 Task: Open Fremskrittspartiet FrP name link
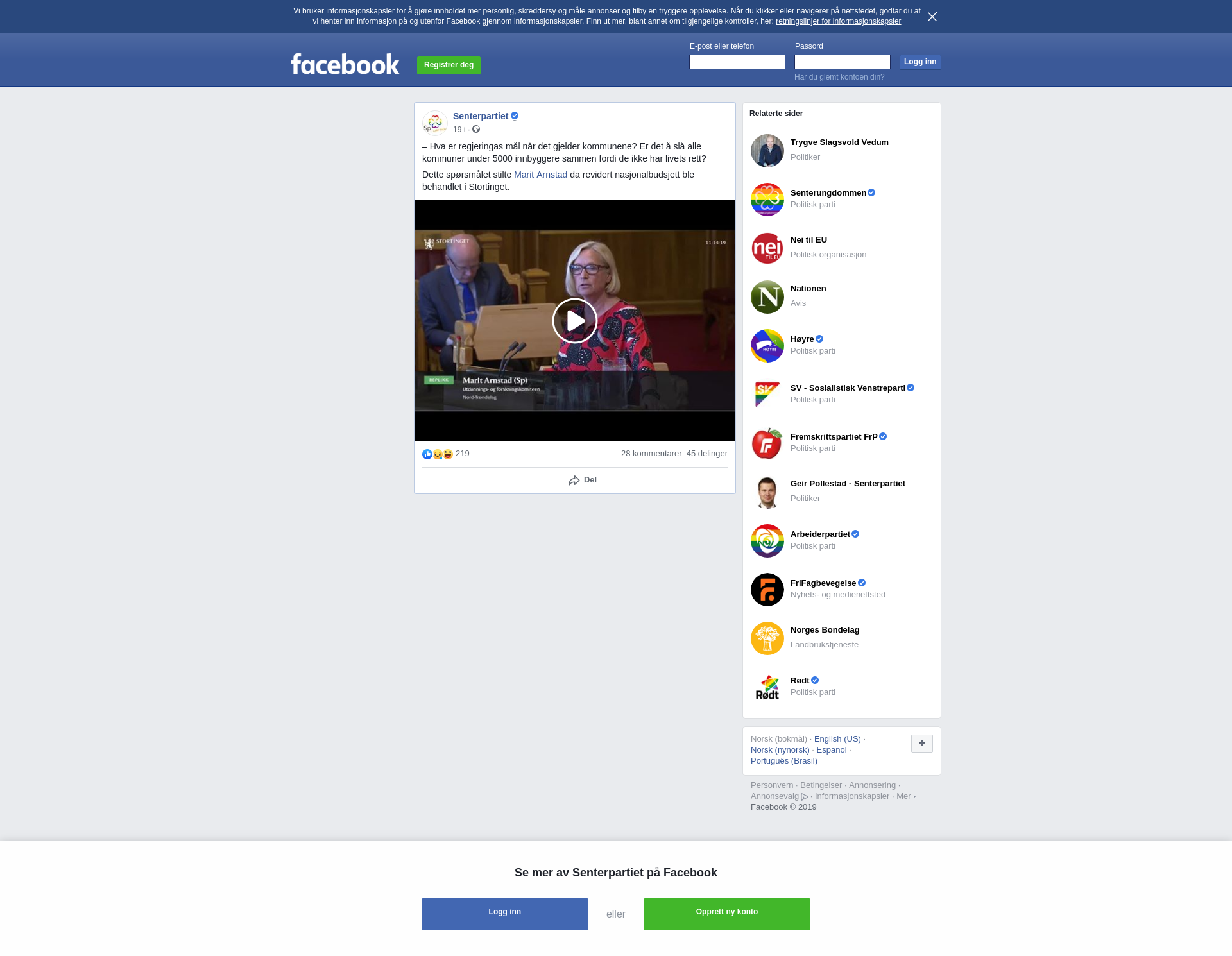click(x=834, y=437)
